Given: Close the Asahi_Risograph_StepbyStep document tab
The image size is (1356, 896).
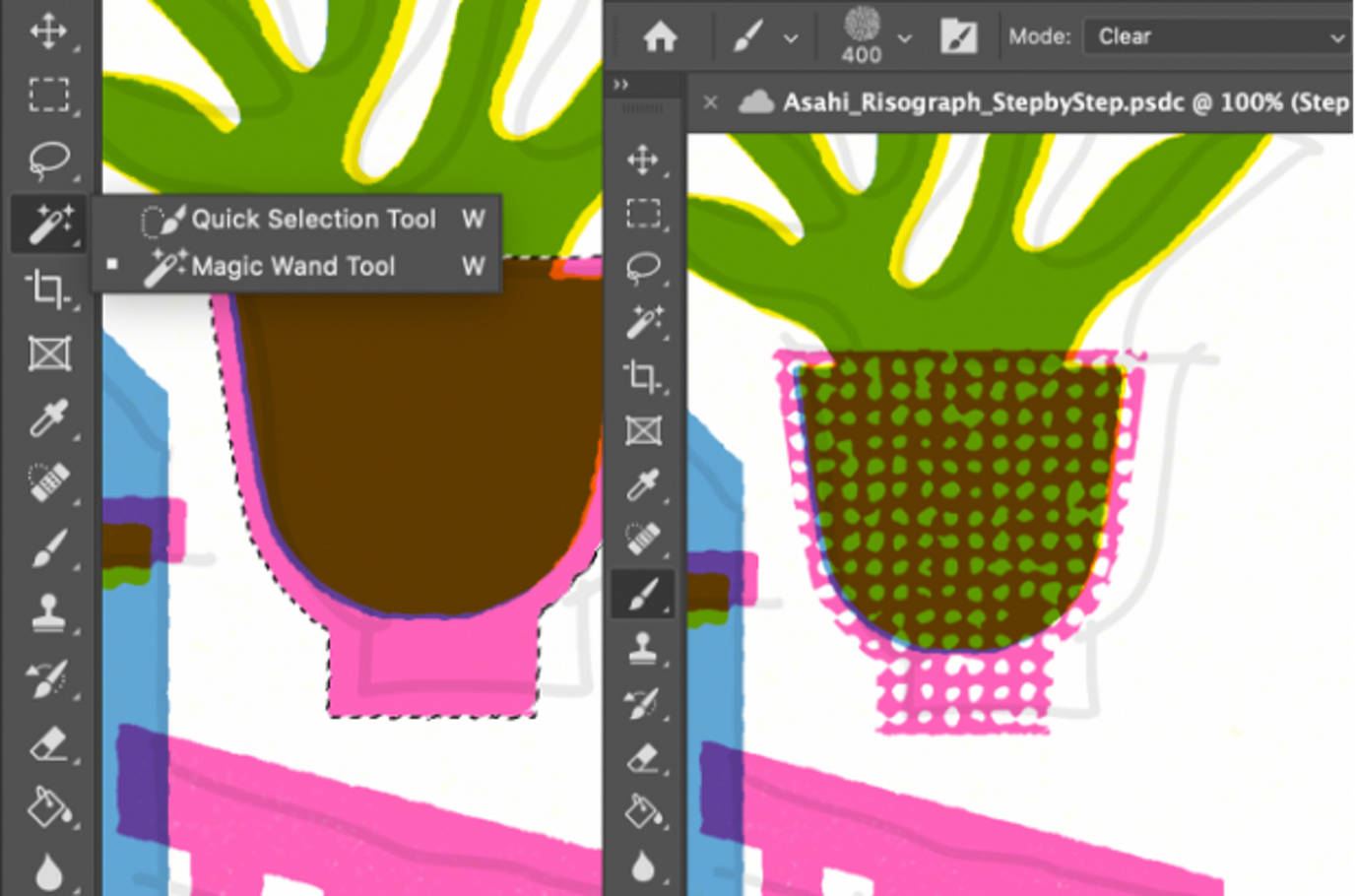Looking at the screenshot, I should [711, 101].
